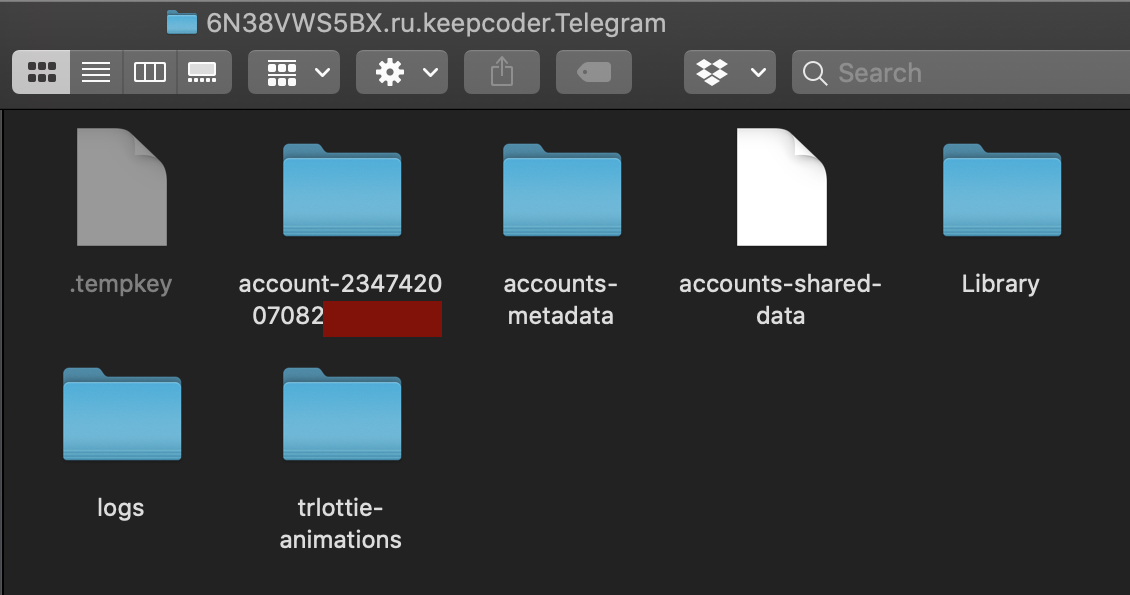This screenshot has width=1130, height=595.
Task: Select the .tempkey file icon
Action: point(122,187)
